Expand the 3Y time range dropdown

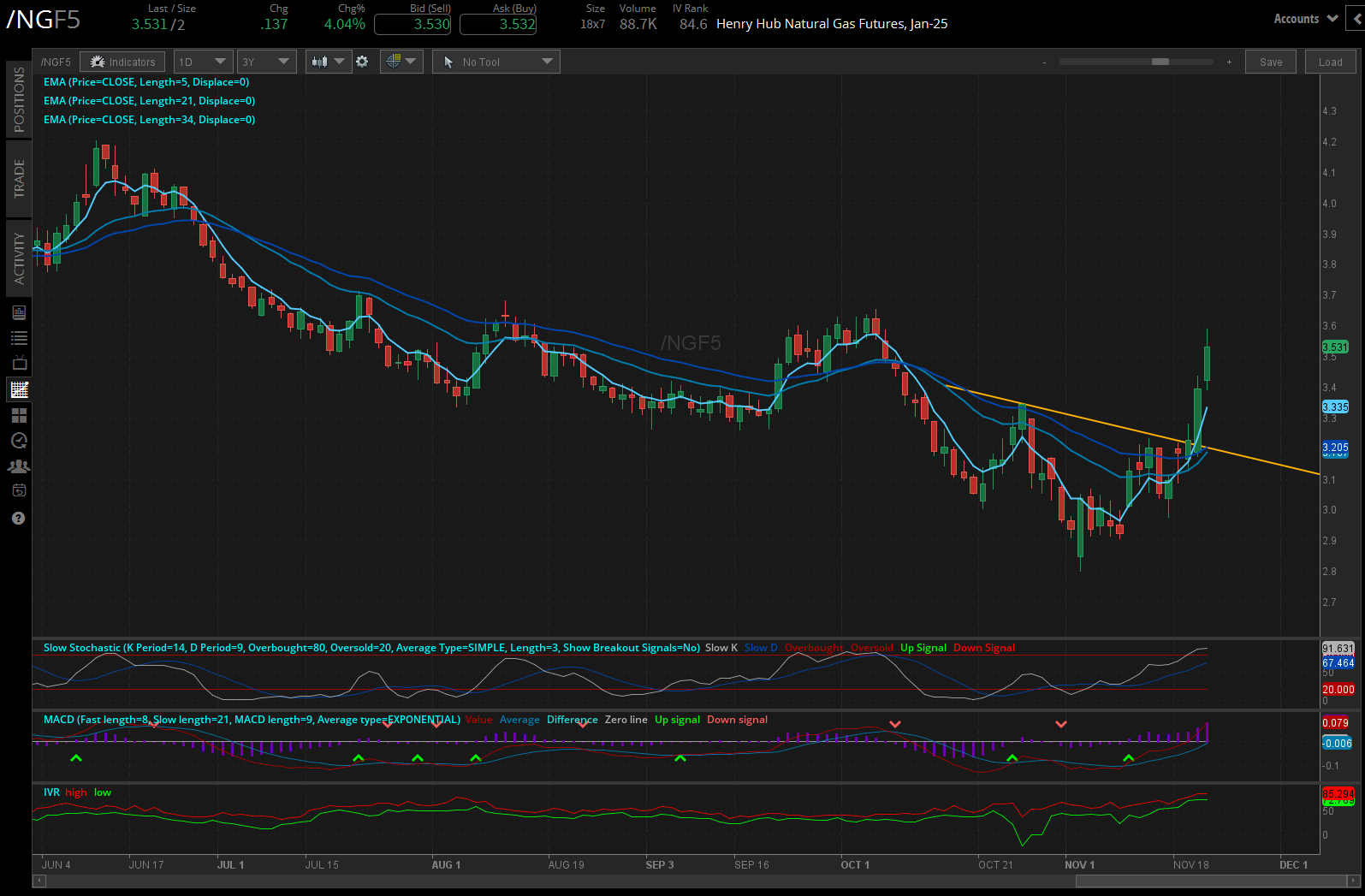tap(265, 62)
